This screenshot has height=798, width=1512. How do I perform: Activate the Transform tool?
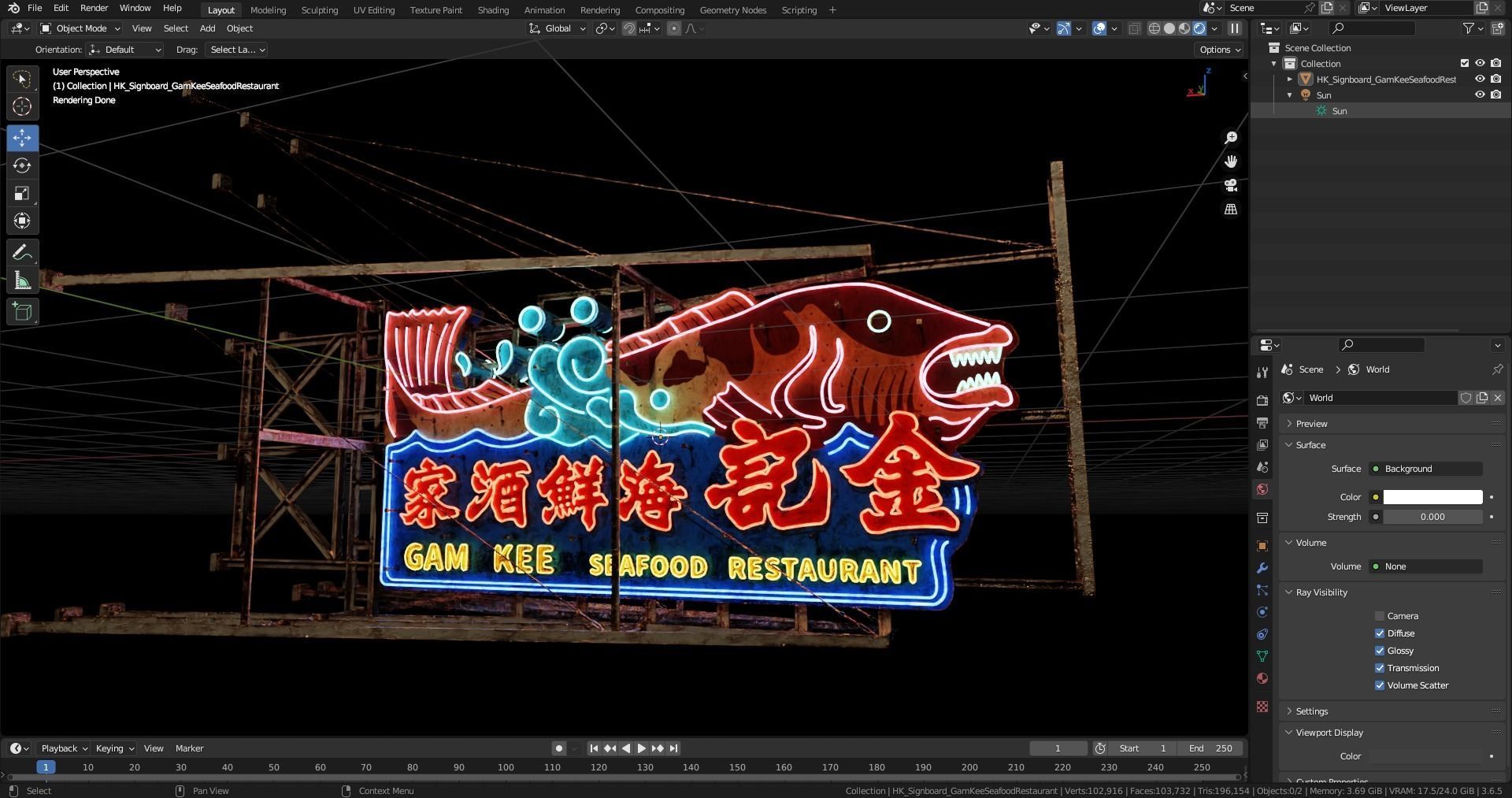pyautogui.click(x=22, y=221)
